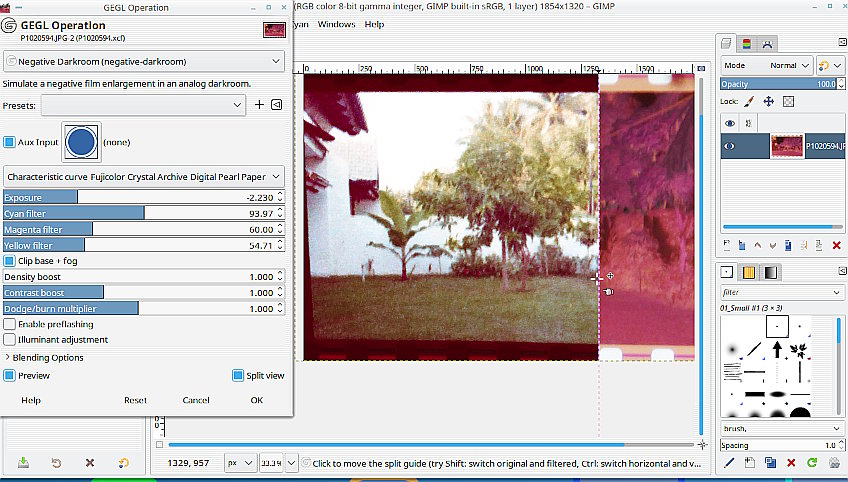Viewport: 848px width, 482px height.
Task: Open the zoom level dropdown arrow
Action: [x=292, y=463]
